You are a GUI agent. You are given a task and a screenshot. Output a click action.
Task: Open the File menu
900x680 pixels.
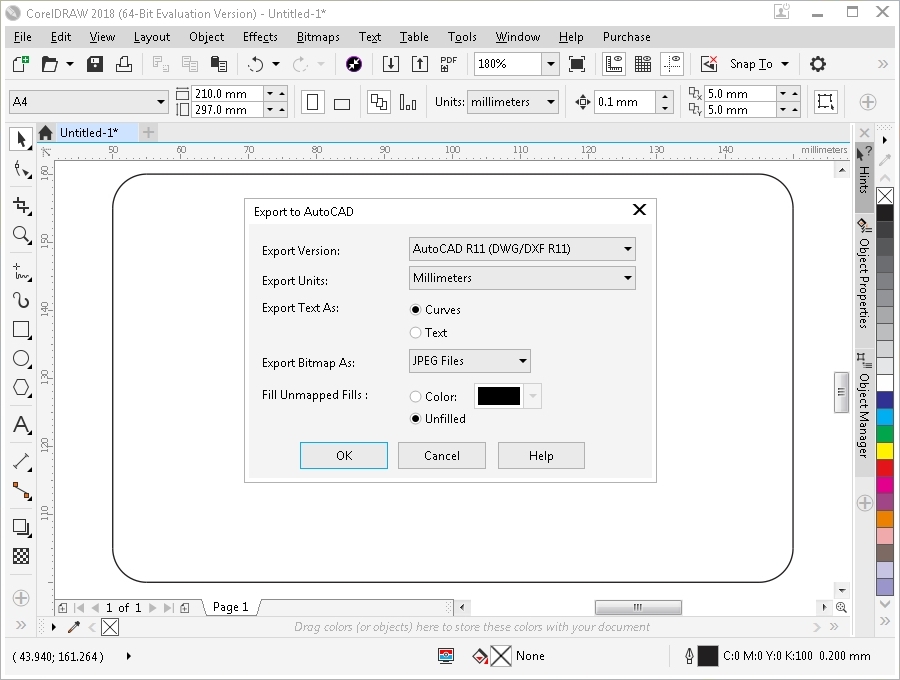[x=22, y=37]
